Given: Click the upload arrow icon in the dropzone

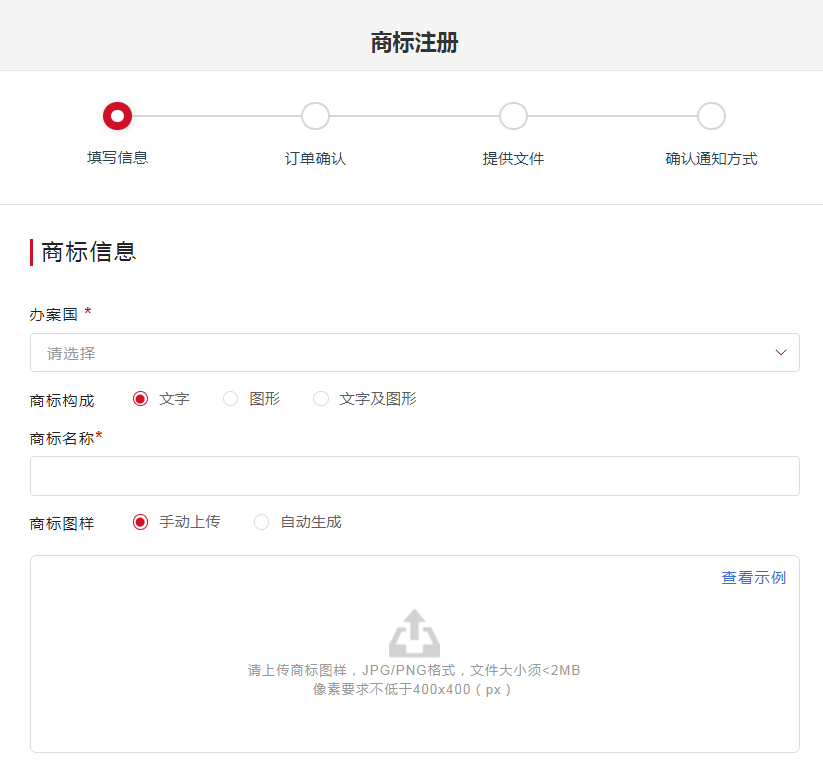Looking at the screenshot, I should pos(414,633).
